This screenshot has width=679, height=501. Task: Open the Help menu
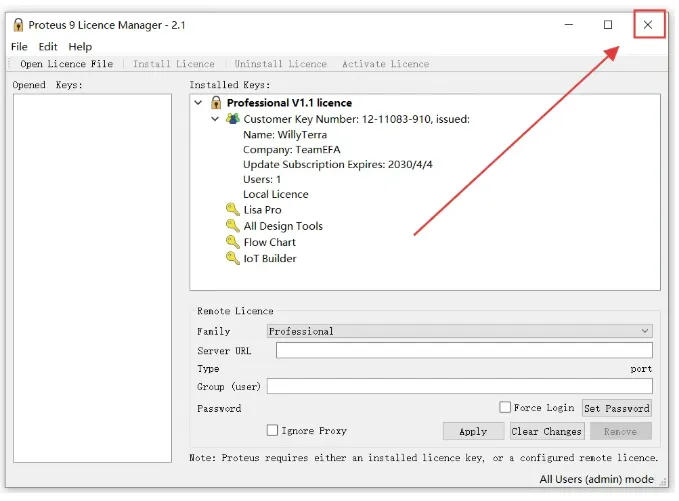tap(80, 47)
